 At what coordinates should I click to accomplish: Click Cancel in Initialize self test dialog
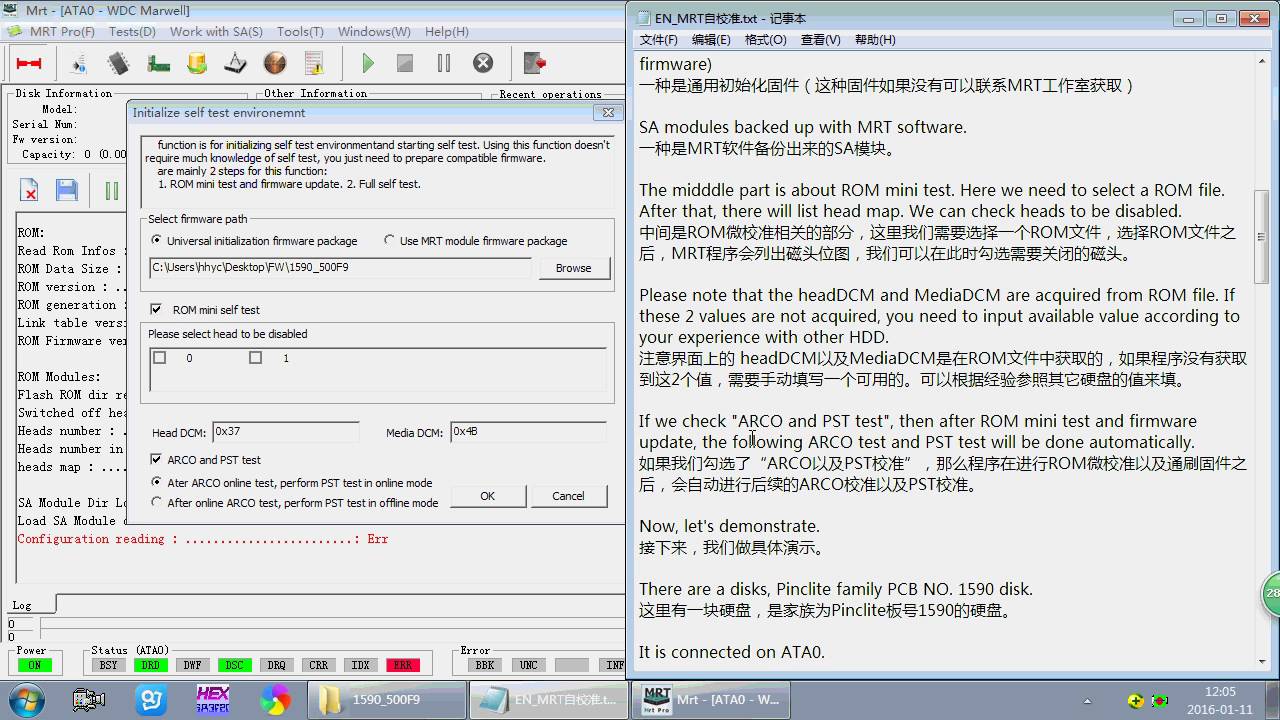tap(568, 496)
